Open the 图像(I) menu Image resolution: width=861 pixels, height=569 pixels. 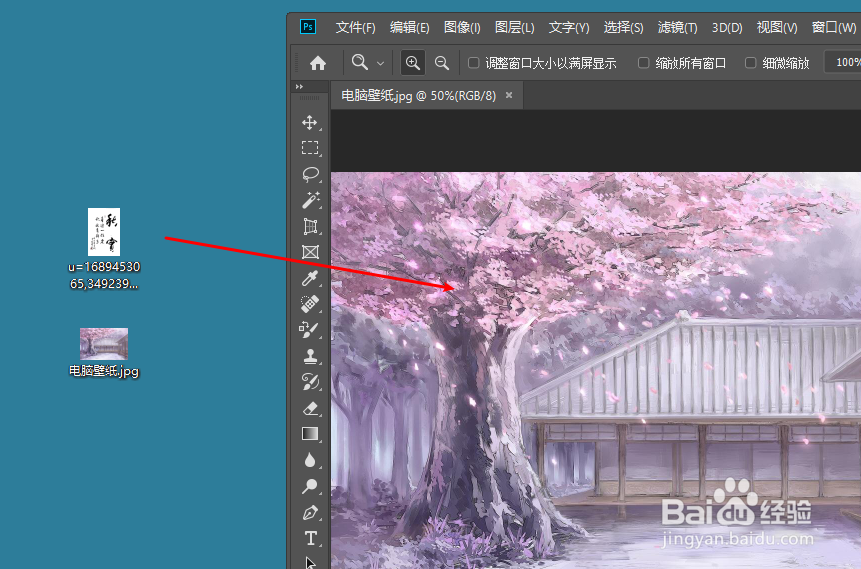(462, 27)
